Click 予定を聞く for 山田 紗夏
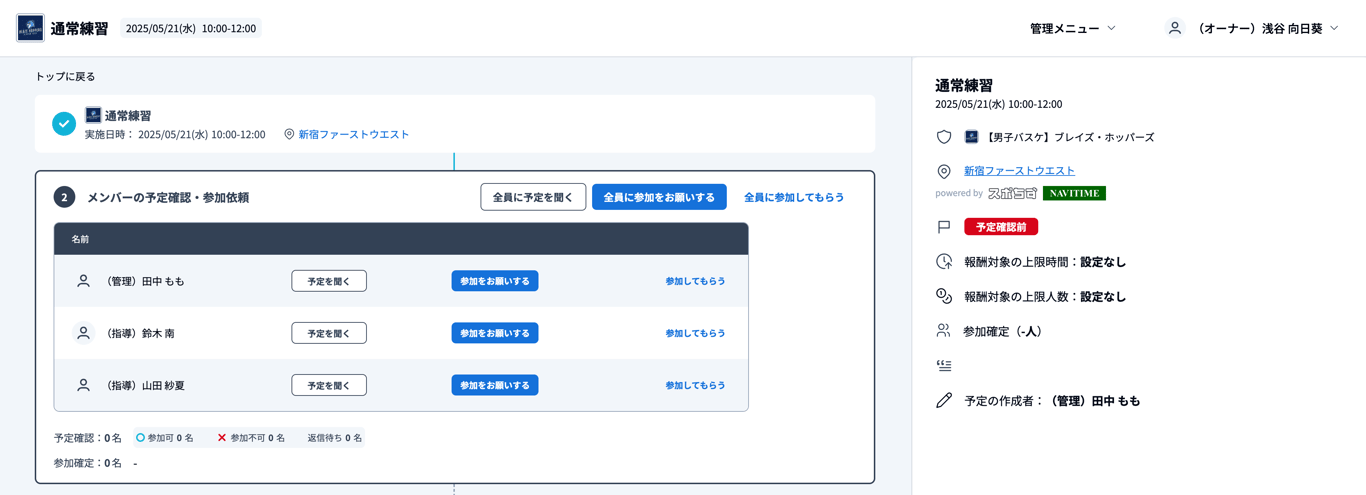Image resolution: width=1366 pixels, height=495 pixels. tap(329, 385)
